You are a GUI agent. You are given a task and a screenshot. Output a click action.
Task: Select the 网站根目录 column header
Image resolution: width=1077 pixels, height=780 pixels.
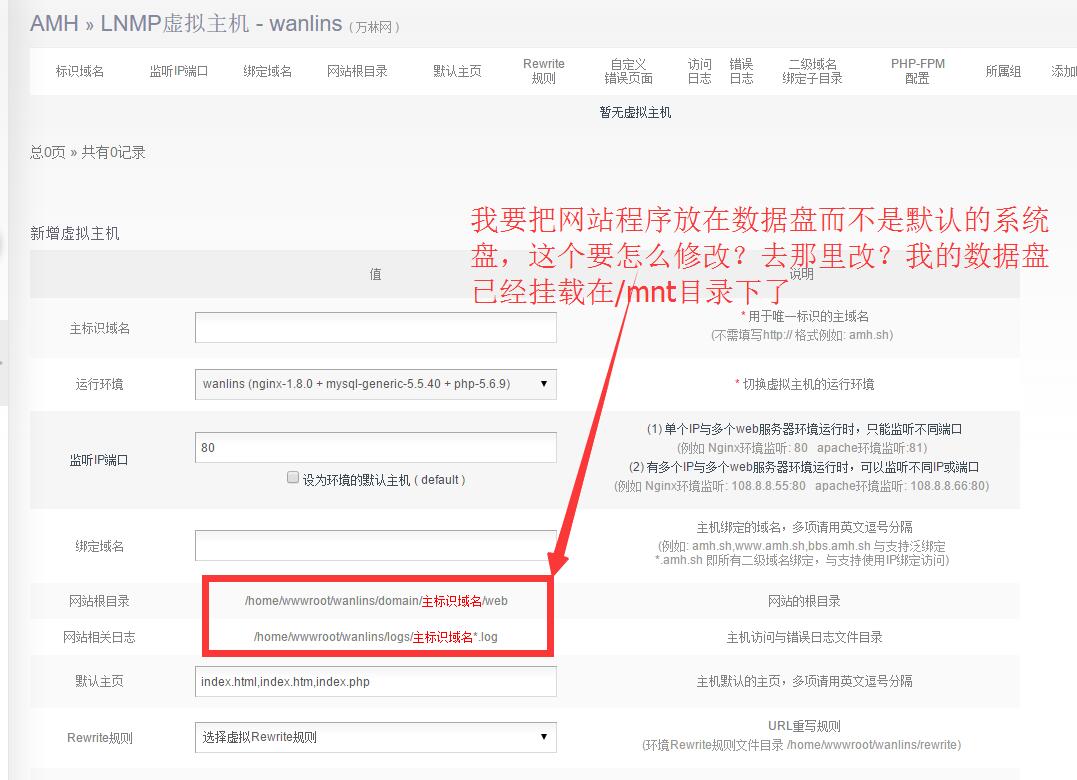coord(357,71)
